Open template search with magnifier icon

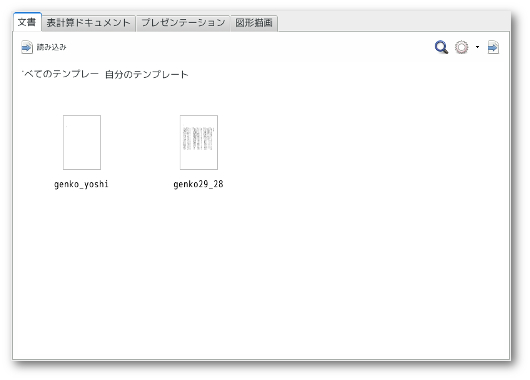[441, 47]
